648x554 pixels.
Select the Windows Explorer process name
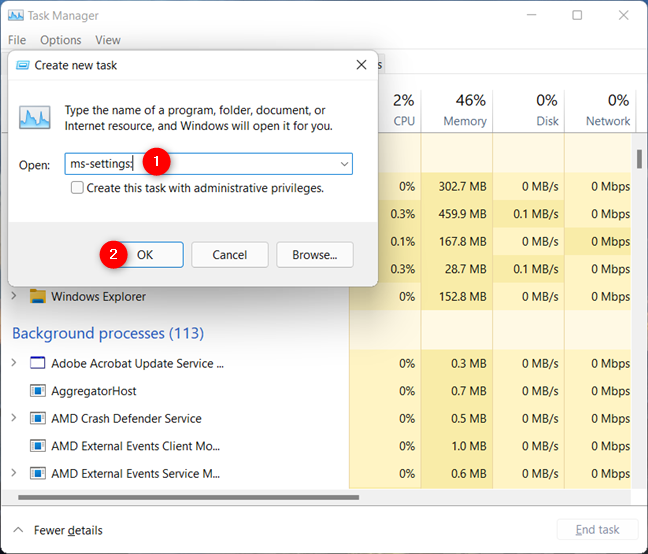point(98,297)
